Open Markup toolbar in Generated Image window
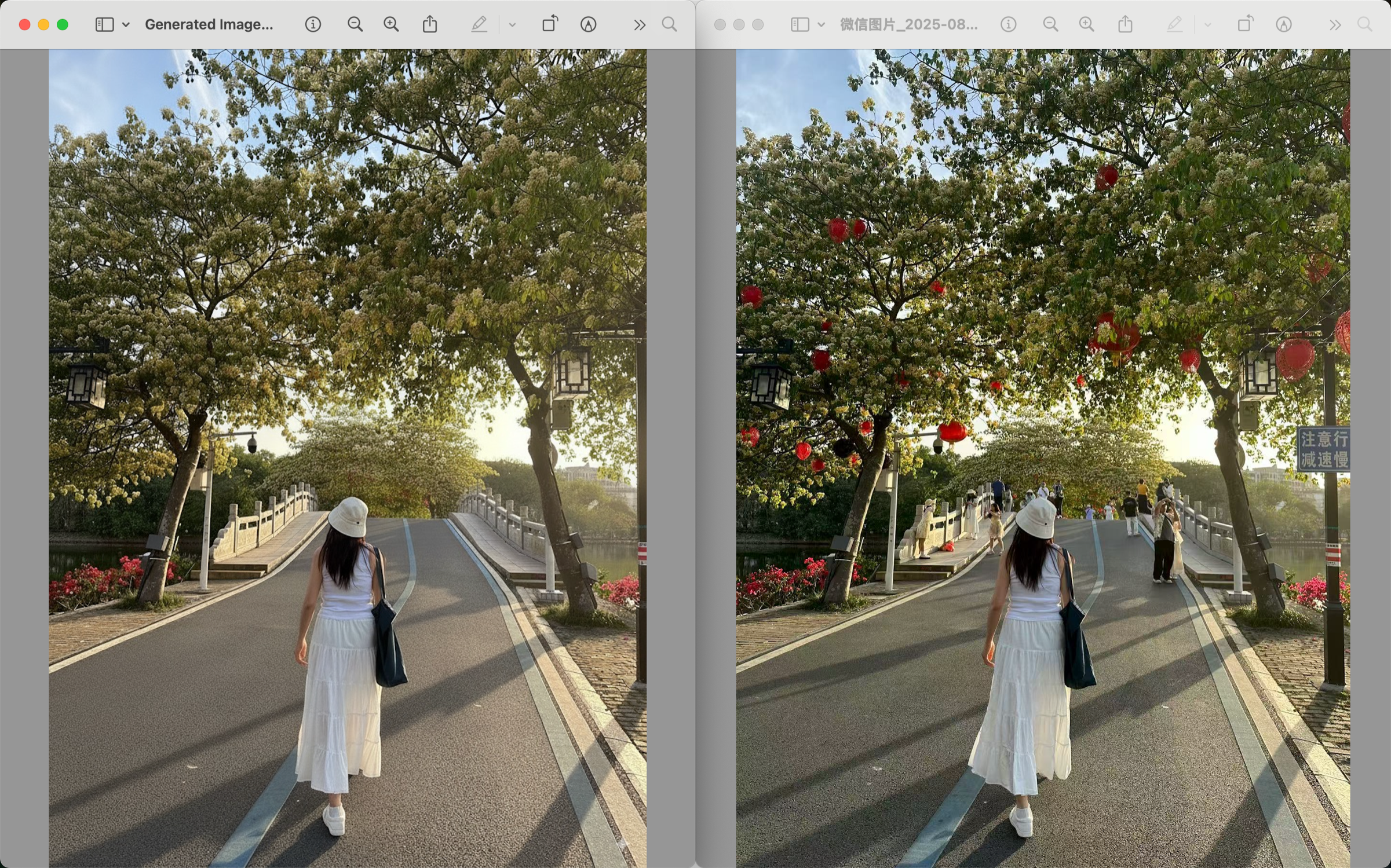The height and width of the screenshot is (868, 1391). pyautogui.click(x=588, y=24)
